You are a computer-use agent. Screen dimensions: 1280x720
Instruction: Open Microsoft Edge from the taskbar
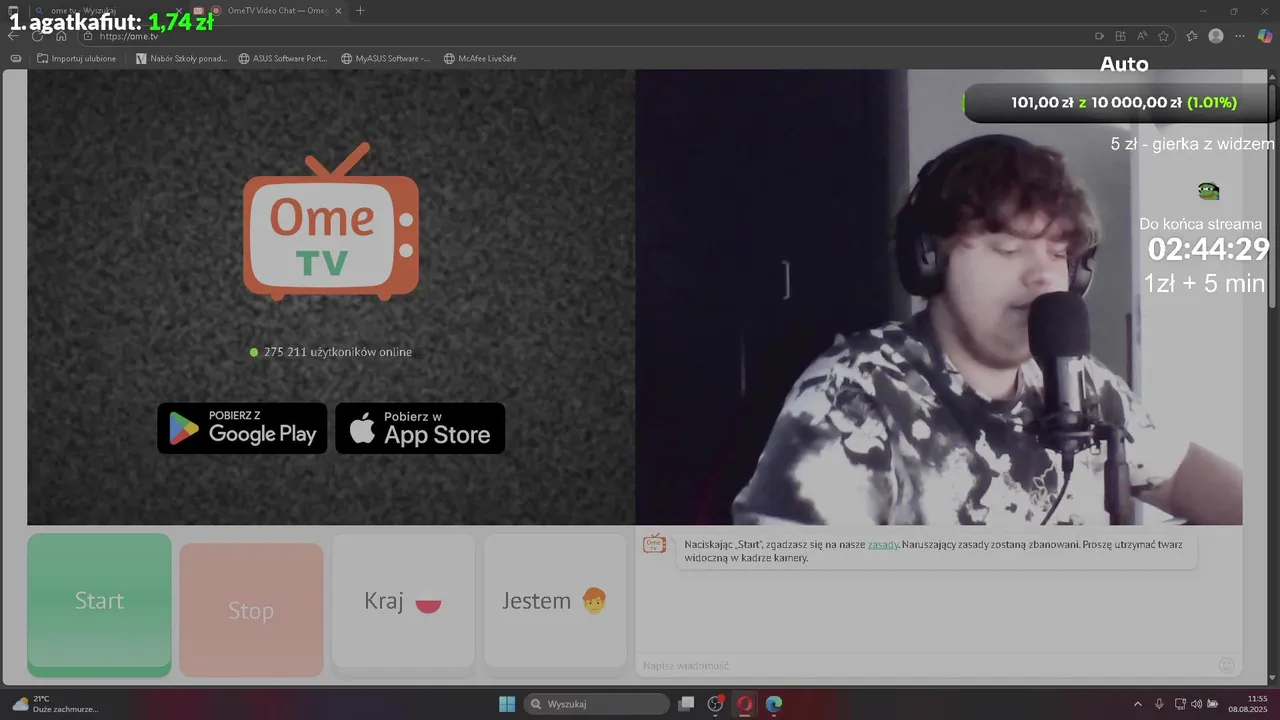point(774,704)
